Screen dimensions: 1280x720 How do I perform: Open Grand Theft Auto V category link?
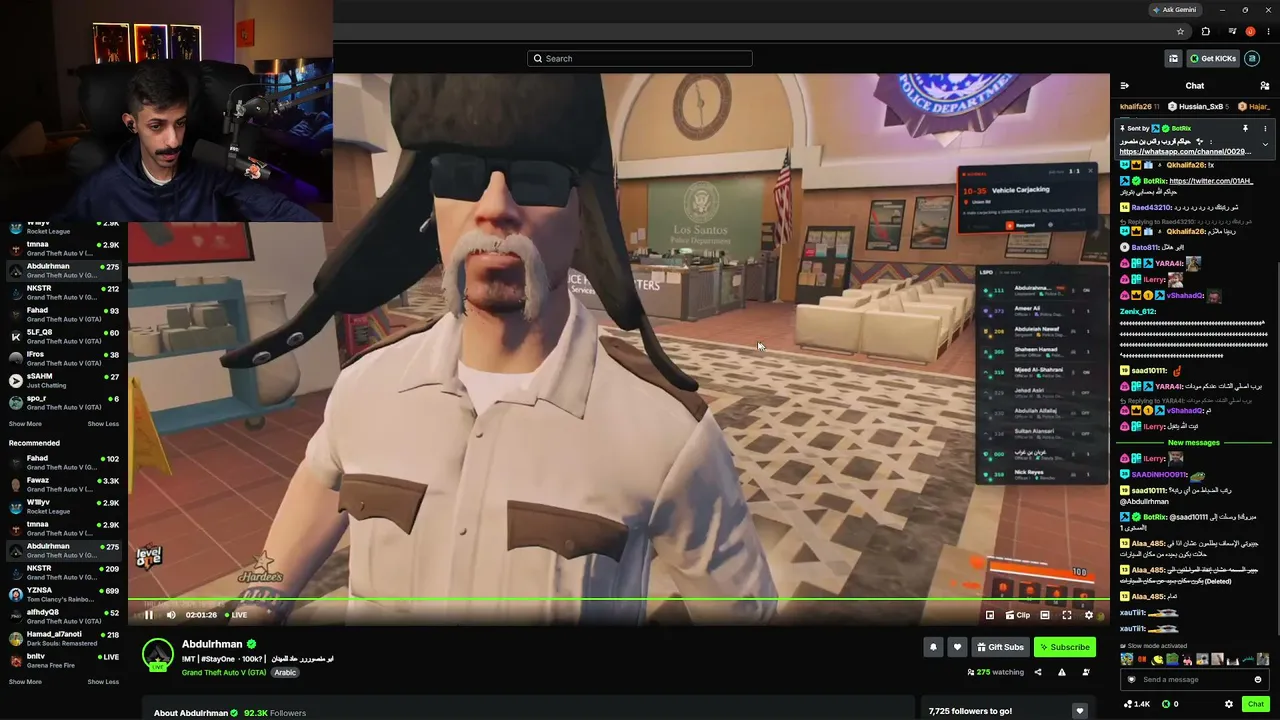[x=224, y=672]
